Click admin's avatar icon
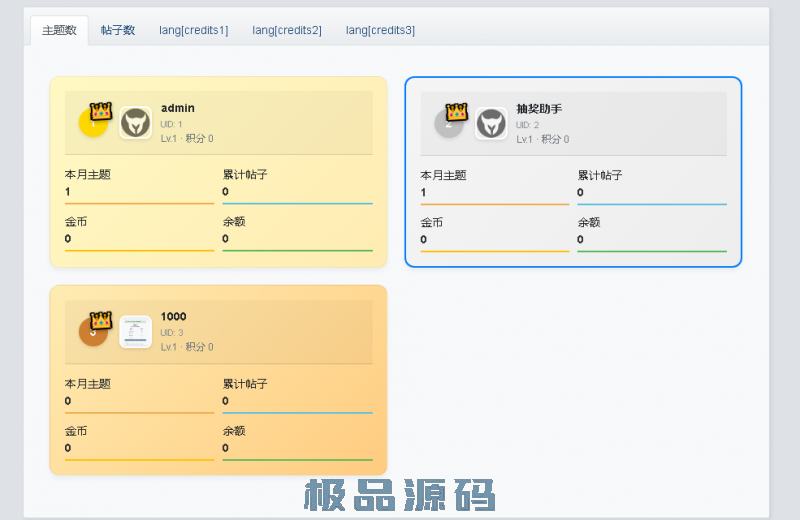The width and height of the screenshot is (800, 520). [x=135, y=123]
